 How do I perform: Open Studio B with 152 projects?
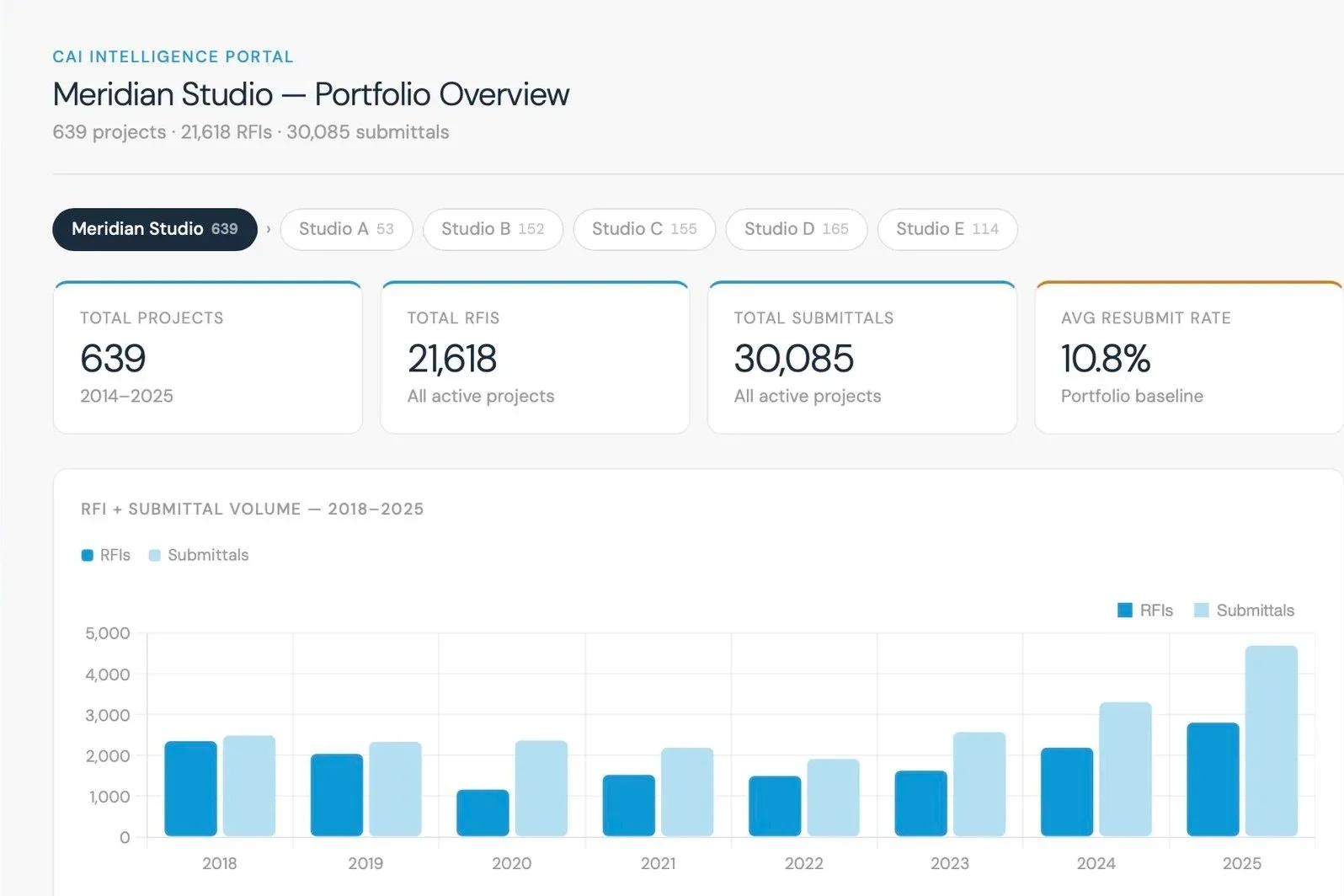(x=493, y=229)
